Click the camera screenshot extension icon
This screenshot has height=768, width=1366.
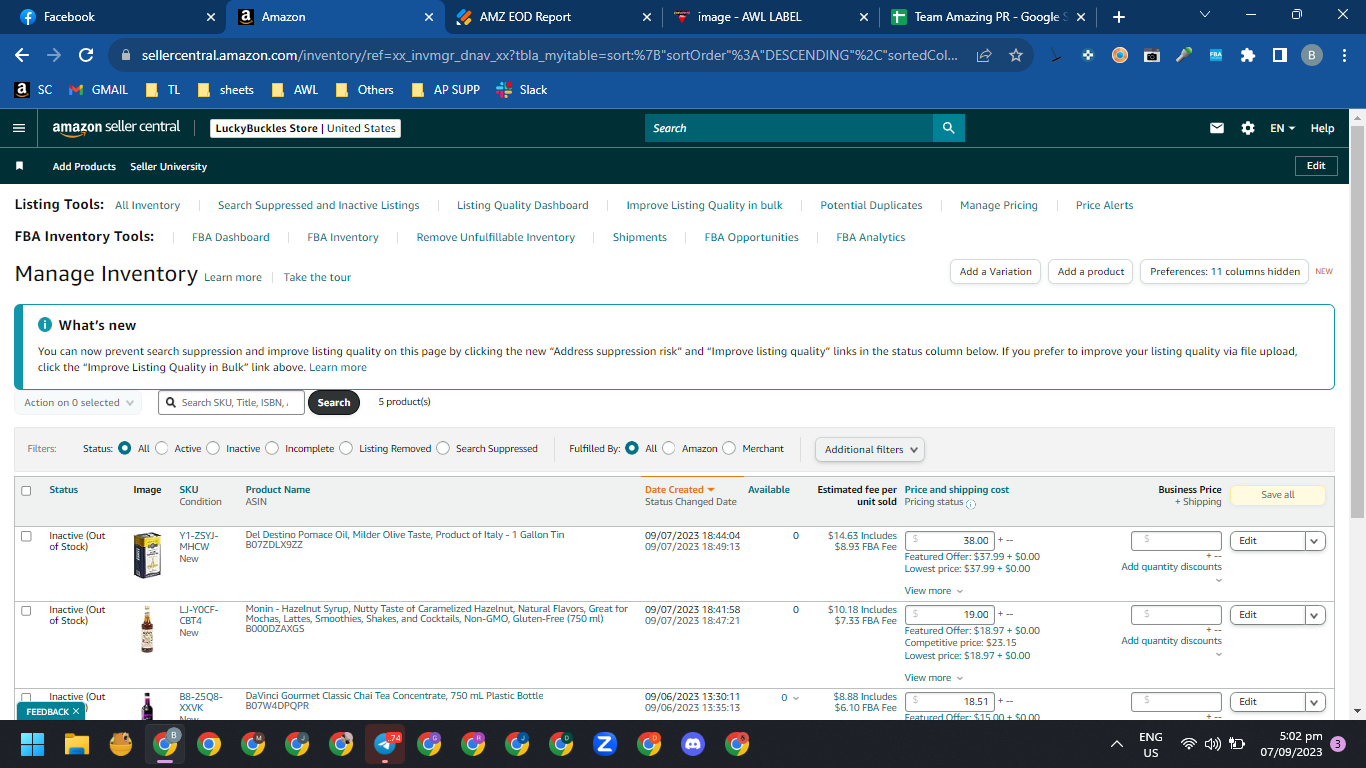[x=1152, y=55]
